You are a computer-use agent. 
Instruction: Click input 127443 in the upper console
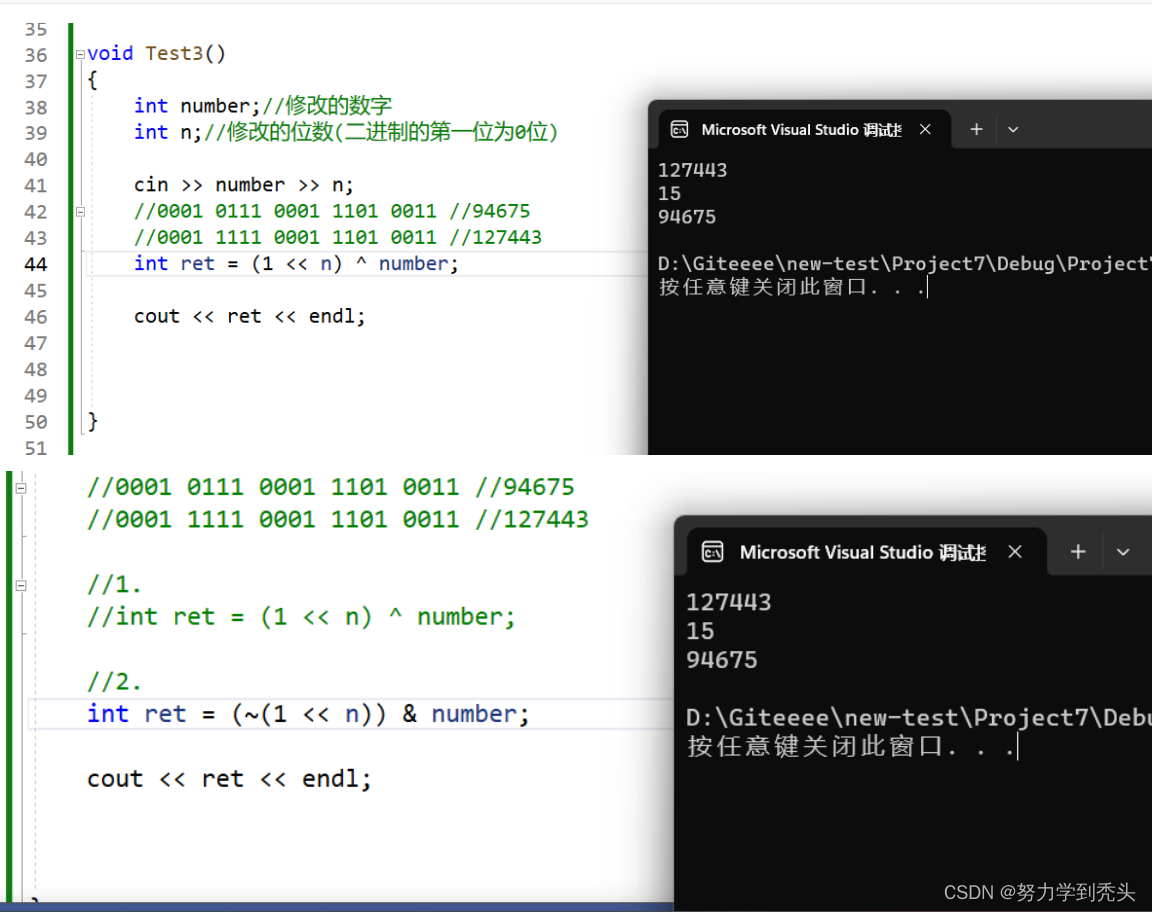(692, 170)
